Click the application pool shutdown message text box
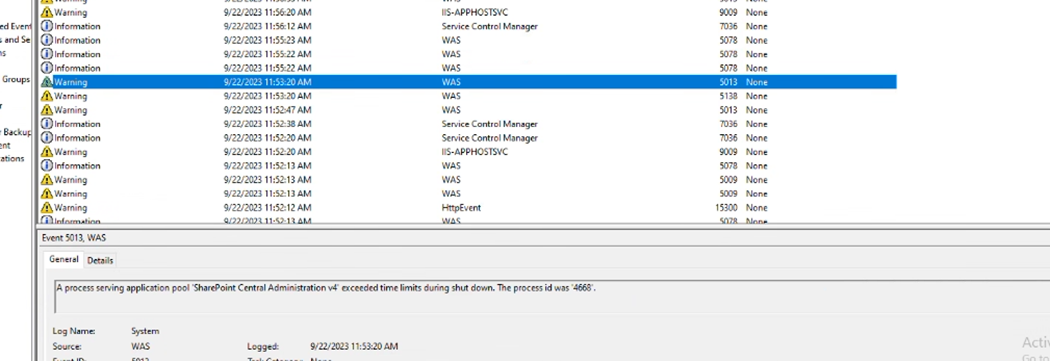 point(552,297)
